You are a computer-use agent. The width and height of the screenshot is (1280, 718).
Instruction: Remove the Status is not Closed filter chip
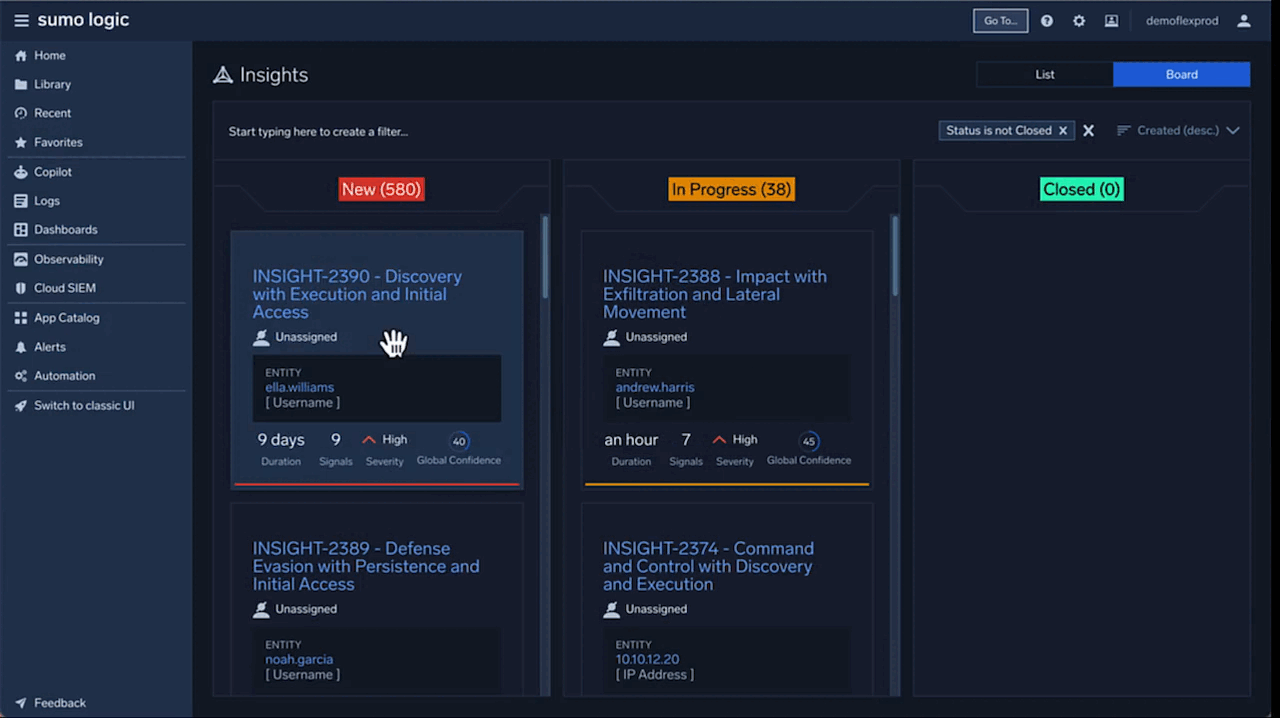(x=1063, y=130)
